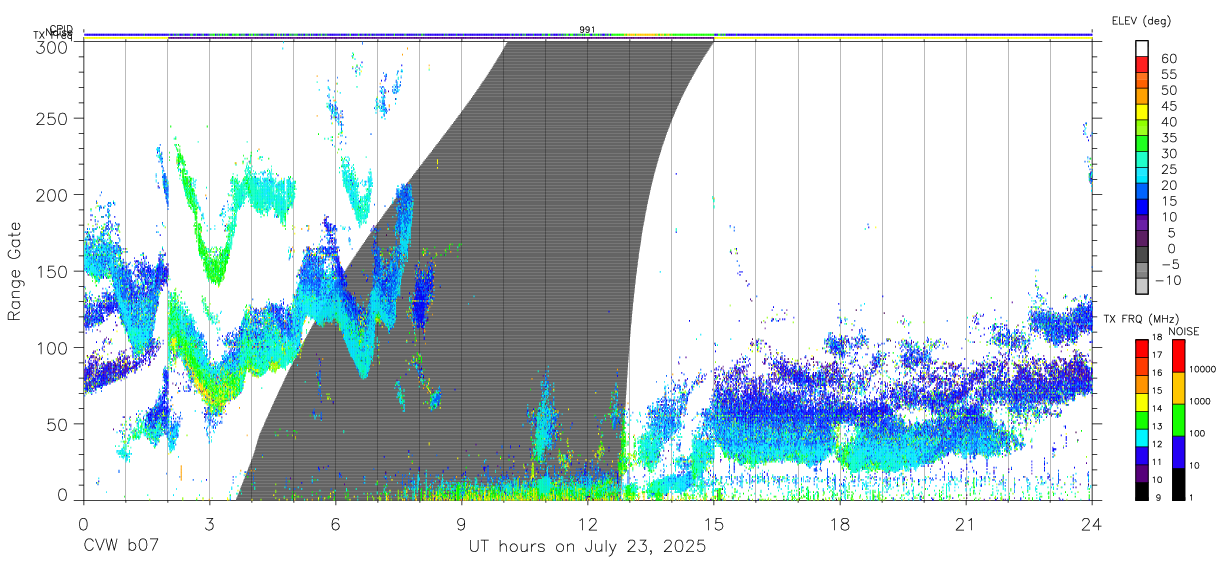Screen dimensions: 1228x567
Task: Select y-axis tick label '150'
Action: point(53,271)
